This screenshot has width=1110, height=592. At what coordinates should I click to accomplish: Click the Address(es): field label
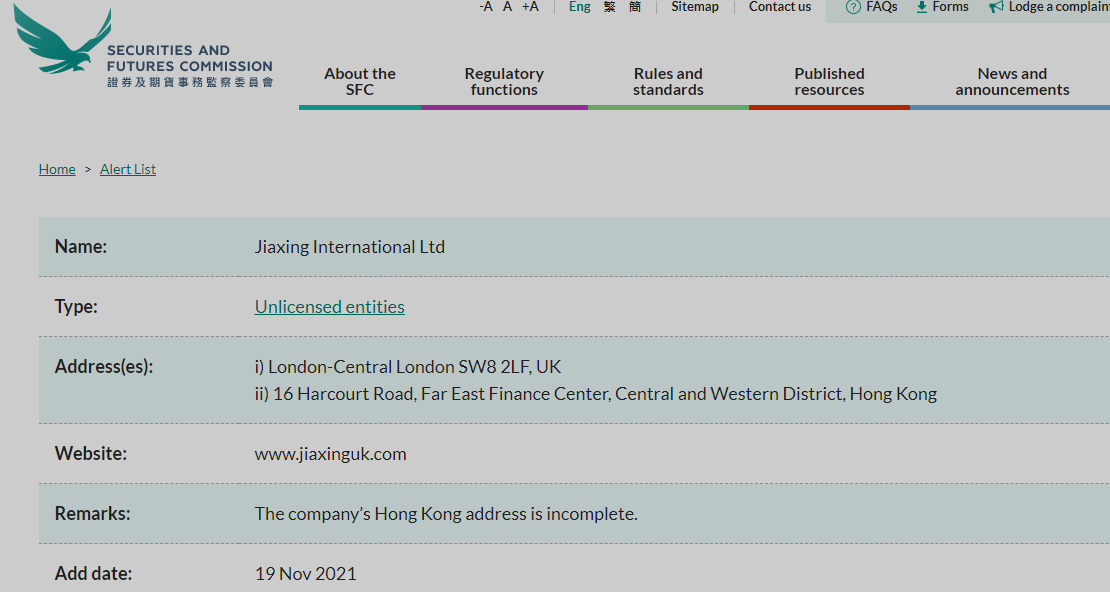(x=104, y=367)
